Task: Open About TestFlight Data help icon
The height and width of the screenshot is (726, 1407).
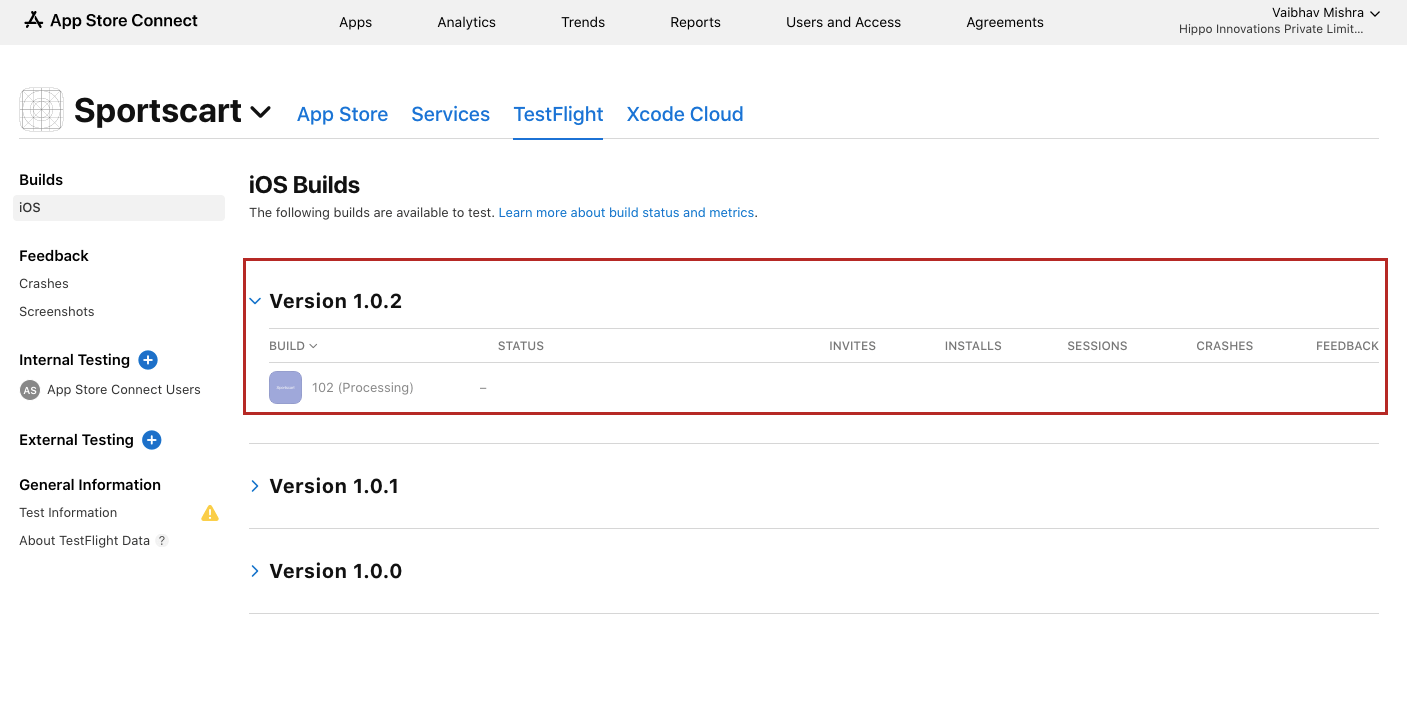Action: coord(162,541)
